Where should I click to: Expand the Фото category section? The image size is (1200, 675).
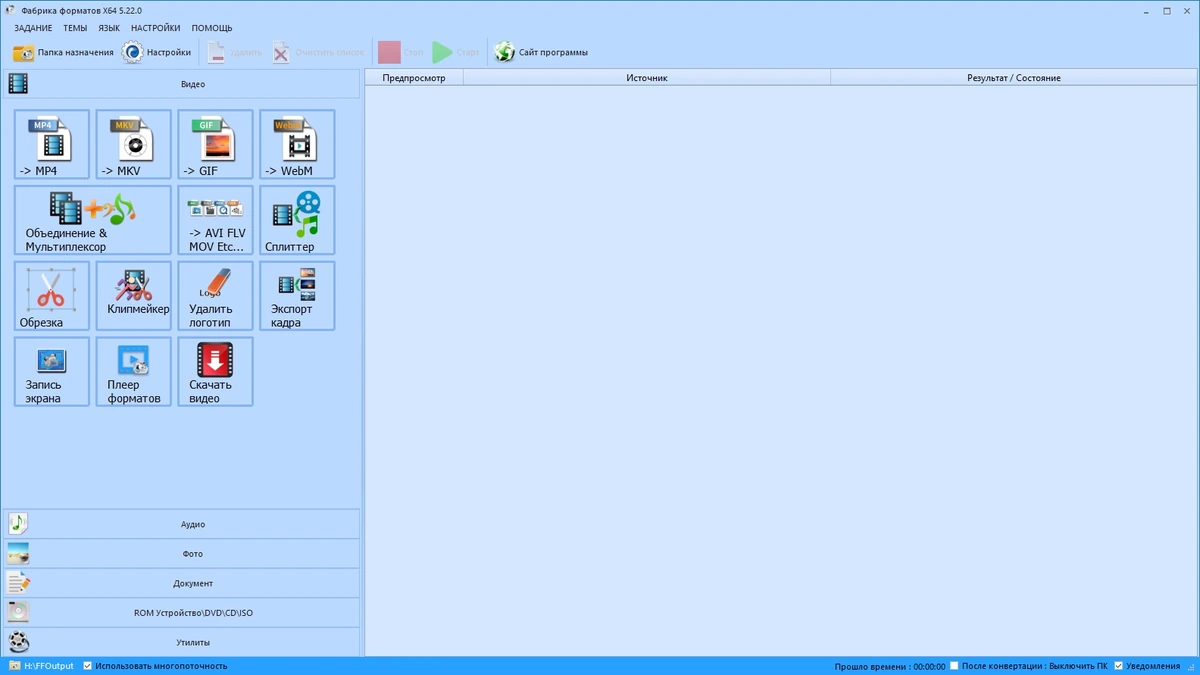181,554
